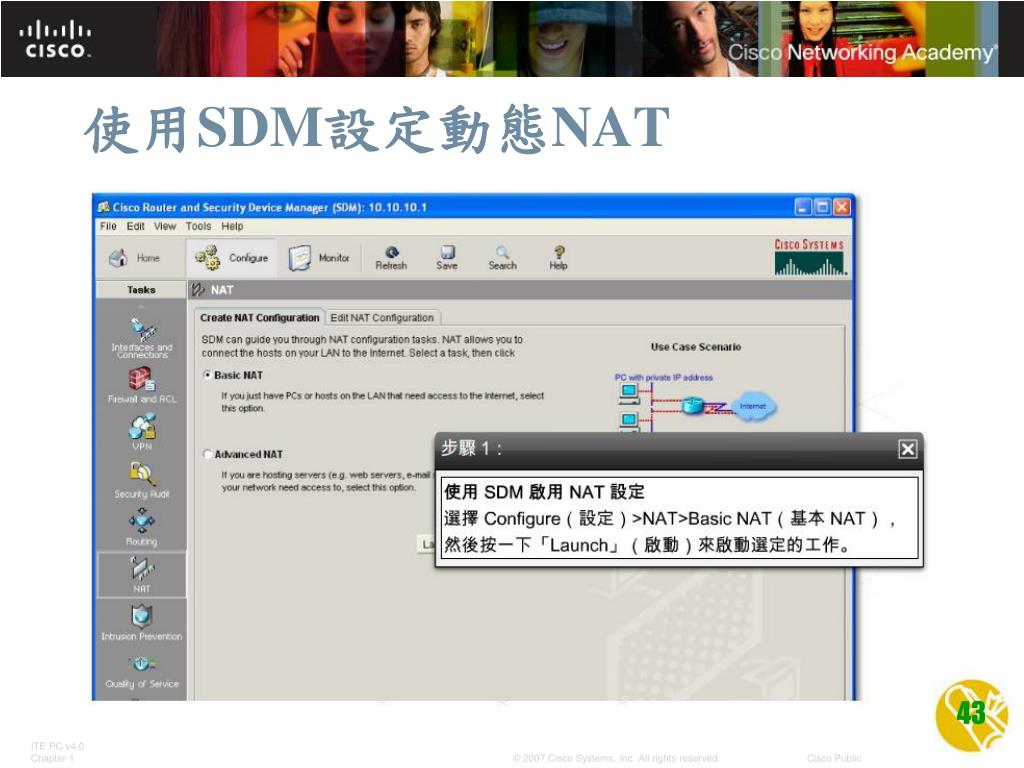Click the Cisco Networking Academy text

863,52
